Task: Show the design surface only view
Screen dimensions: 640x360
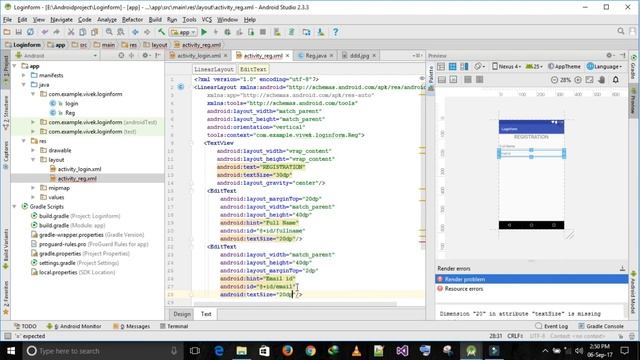Action: 441,67
